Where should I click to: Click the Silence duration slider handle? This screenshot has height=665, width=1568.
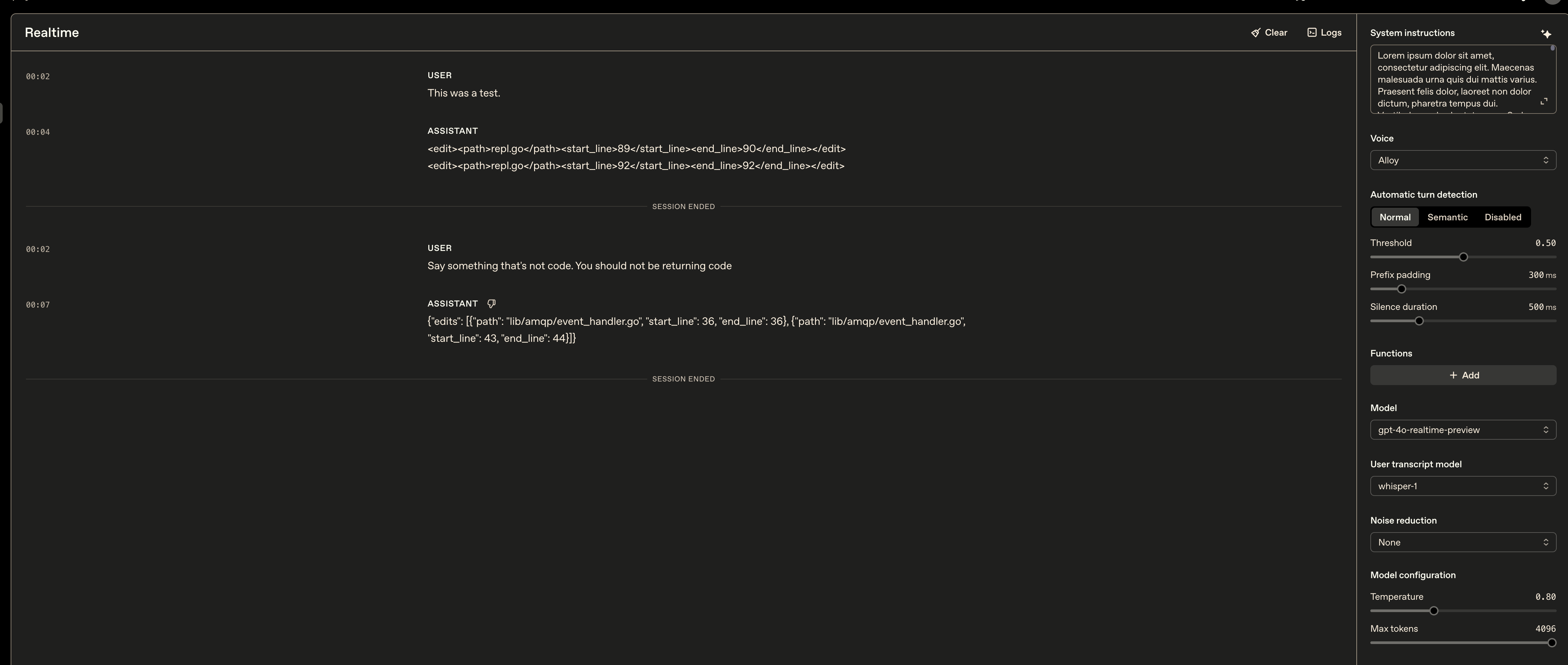1419,321
